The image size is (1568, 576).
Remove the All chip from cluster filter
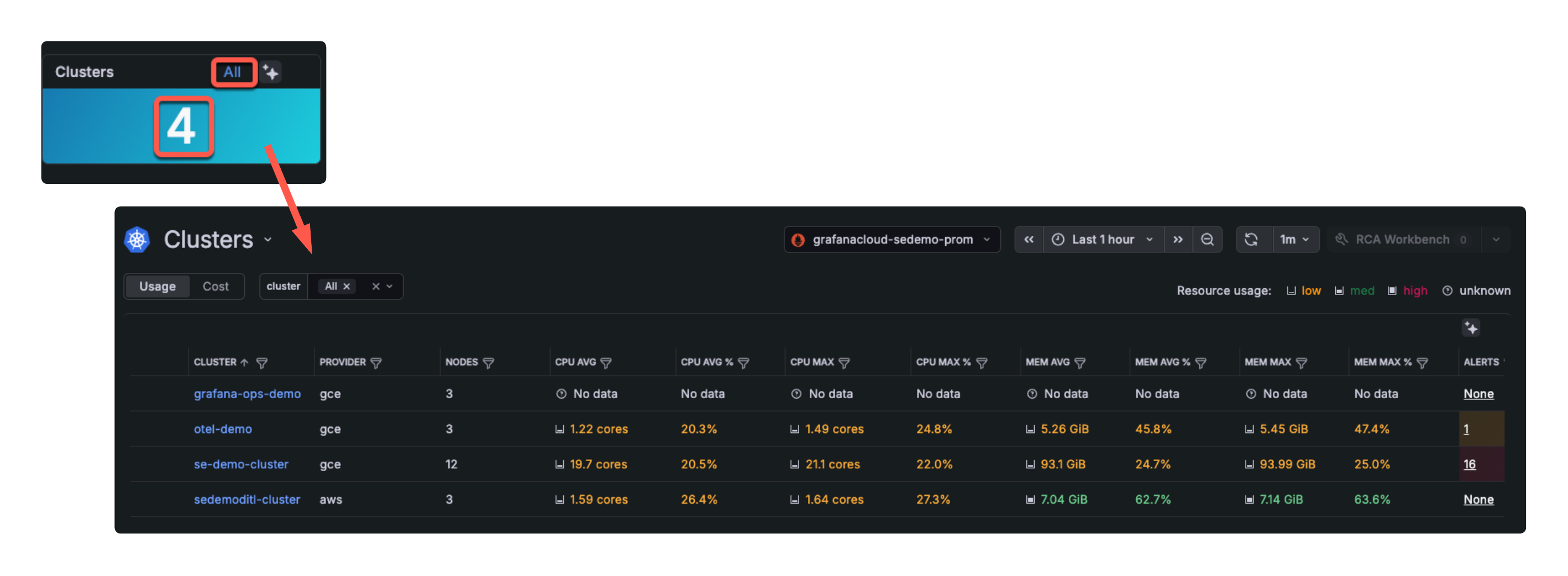[347, 287]
